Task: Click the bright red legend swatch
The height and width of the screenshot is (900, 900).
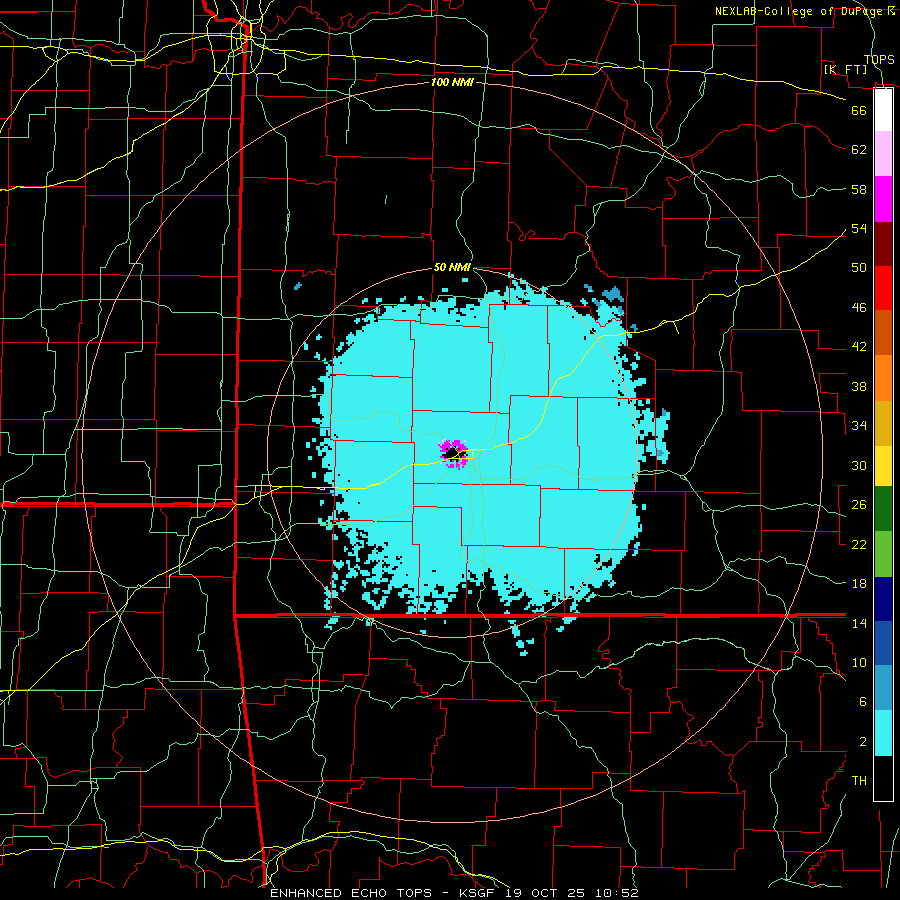Action: tap(883, 288)
